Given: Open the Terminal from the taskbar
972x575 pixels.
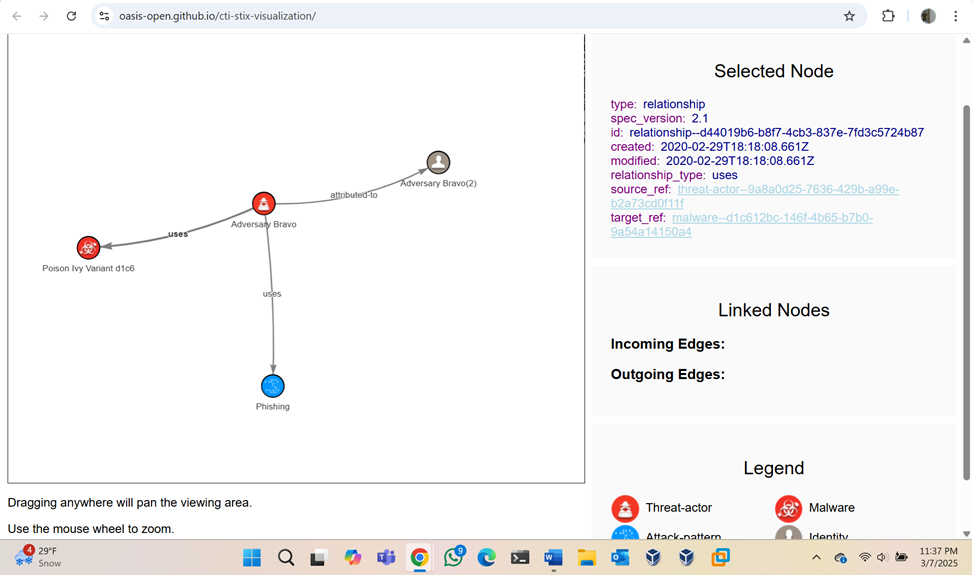Looking at the screenshot, I should pyautogui.click(x=520, y=558).
